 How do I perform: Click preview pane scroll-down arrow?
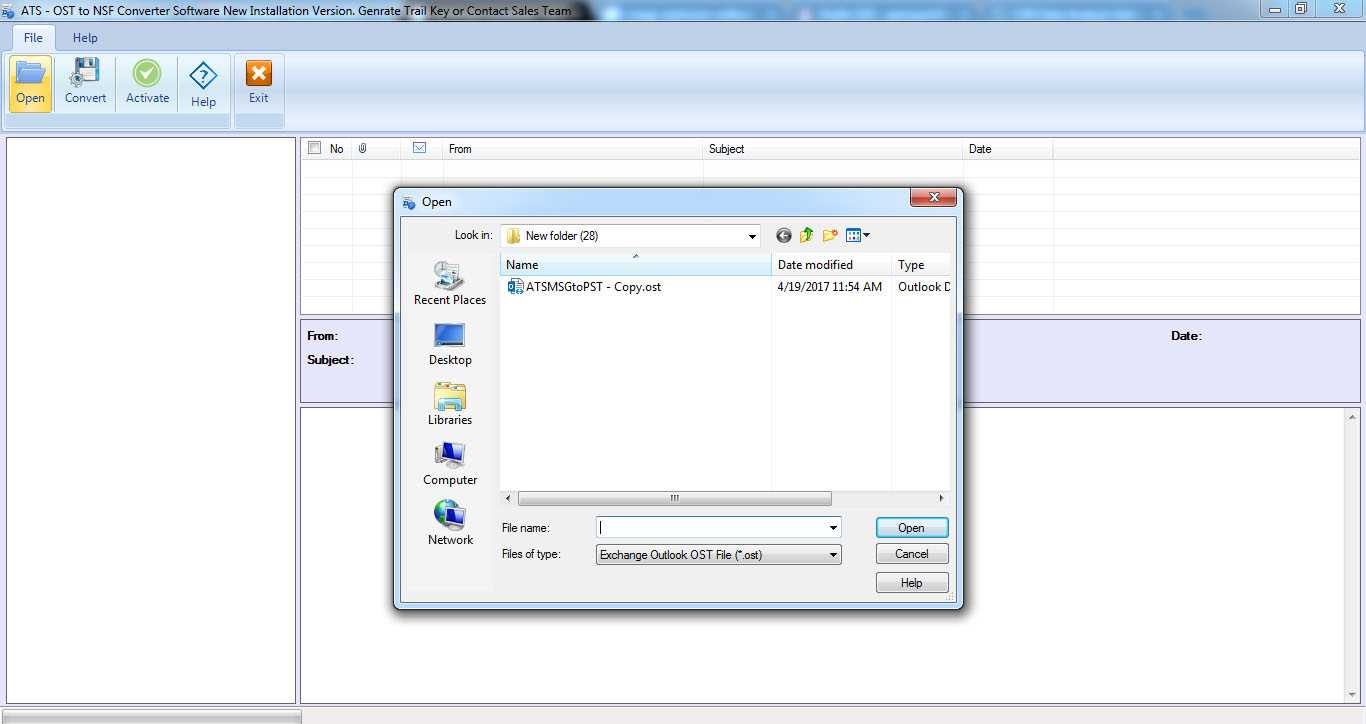click(x=1353, y=695)
